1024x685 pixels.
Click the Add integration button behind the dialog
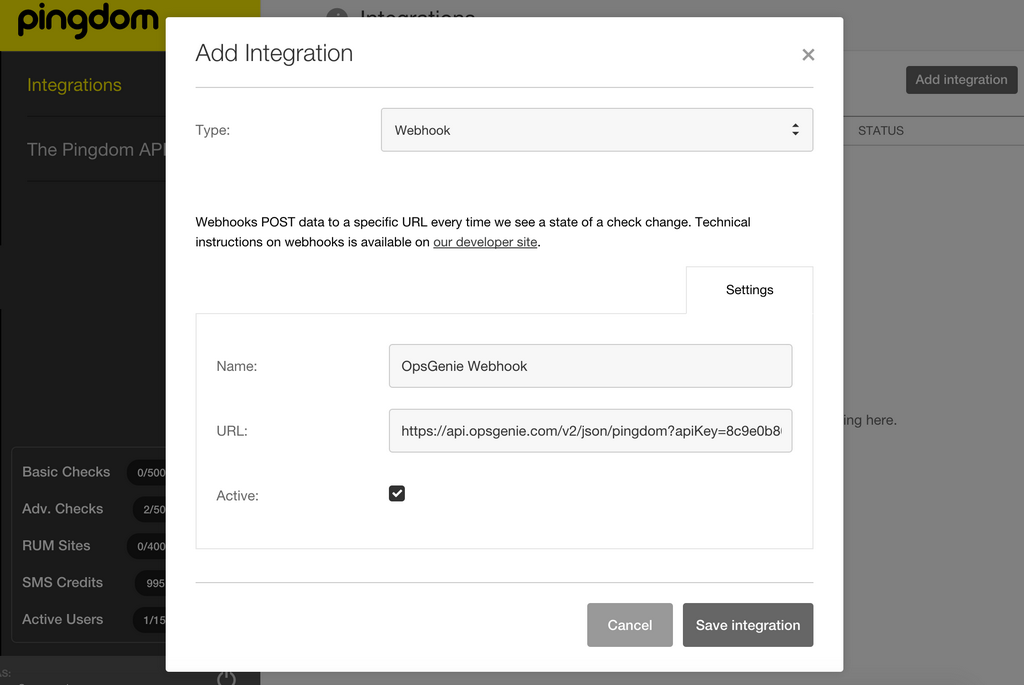point(961,80)
